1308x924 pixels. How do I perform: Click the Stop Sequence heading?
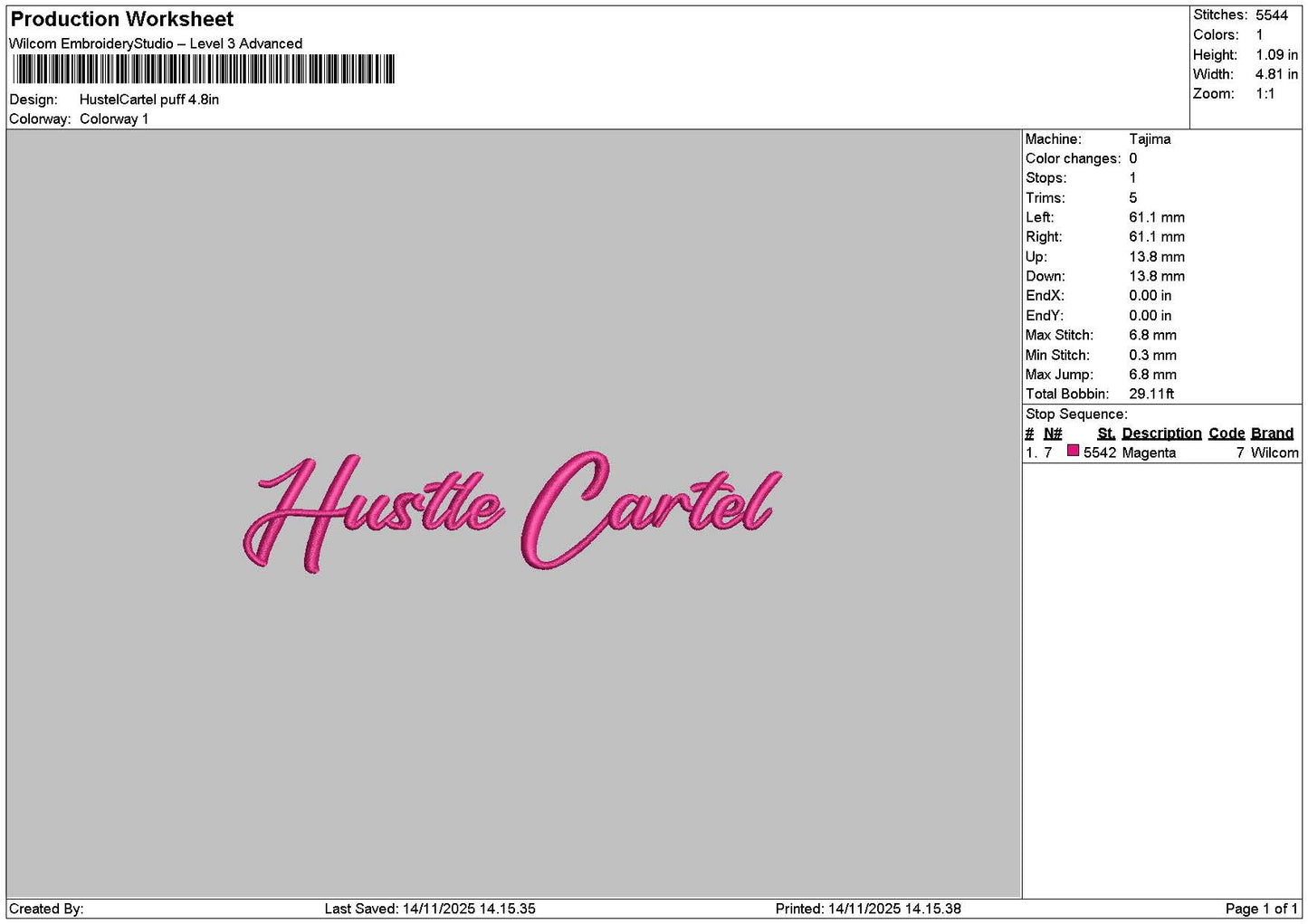click(1076, 414)
